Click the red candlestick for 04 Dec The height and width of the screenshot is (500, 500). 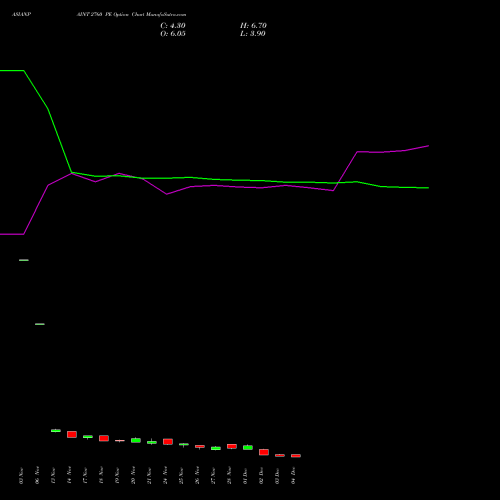coord(296,456)
